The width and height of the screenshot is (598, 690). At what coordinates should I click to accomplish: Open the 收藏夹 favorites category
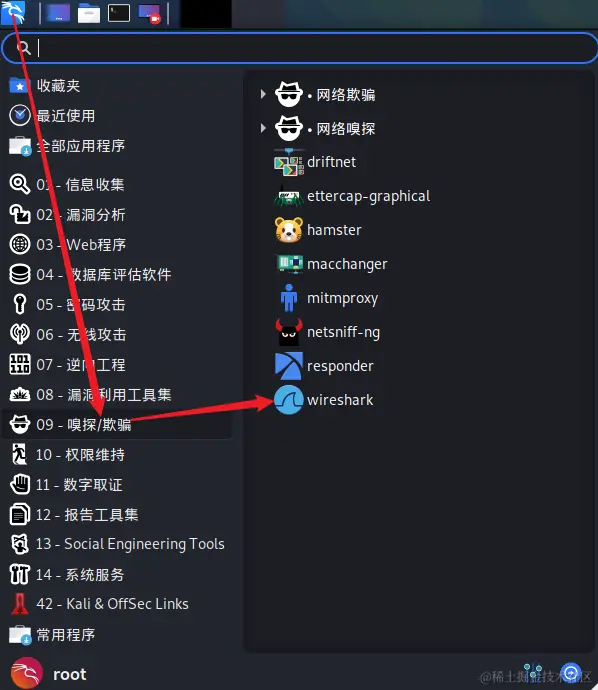coord(44,85)
